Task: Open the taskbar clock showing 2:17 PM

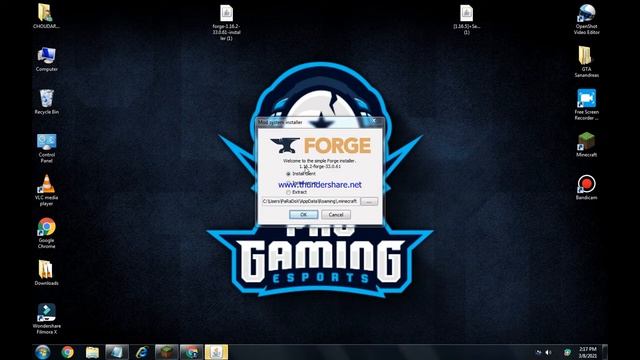Action: 588,352
